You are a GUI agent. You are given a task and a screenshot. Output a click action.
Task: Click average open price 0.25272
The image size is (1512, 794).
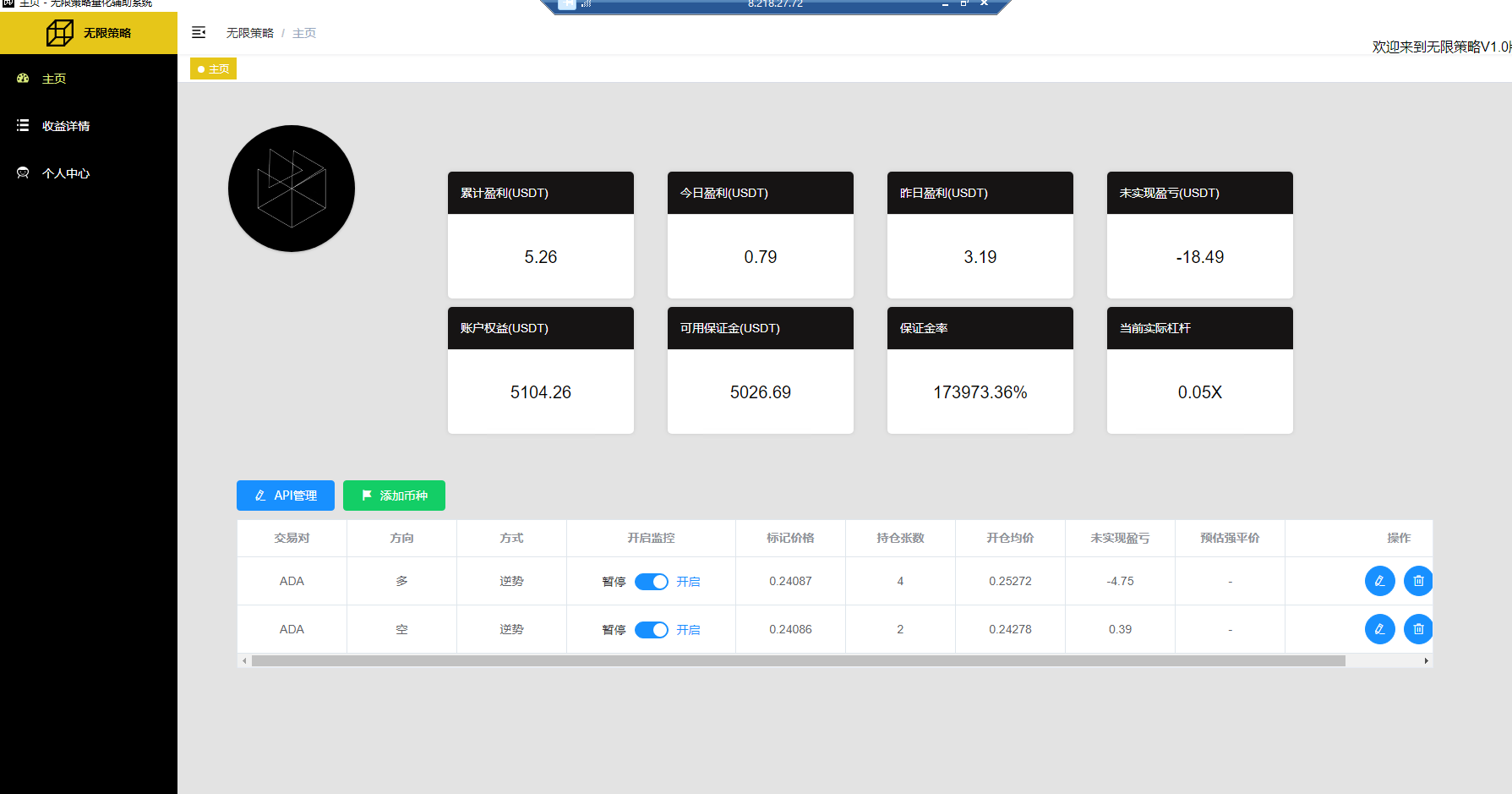point(1010,581)
